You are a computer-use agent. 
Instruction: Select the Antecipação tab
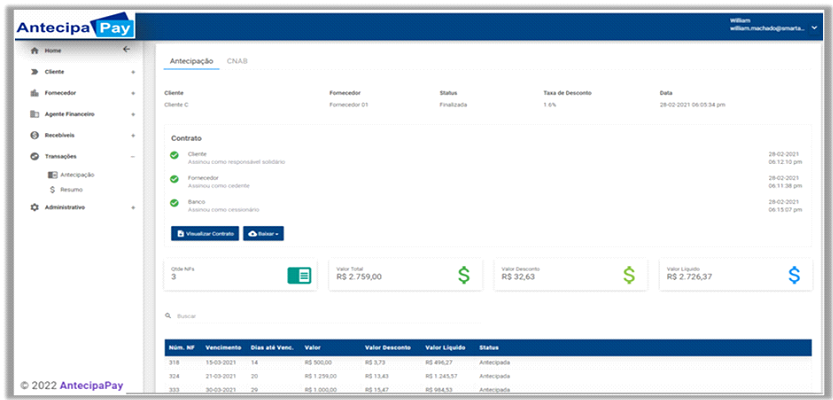click(190, 61)
